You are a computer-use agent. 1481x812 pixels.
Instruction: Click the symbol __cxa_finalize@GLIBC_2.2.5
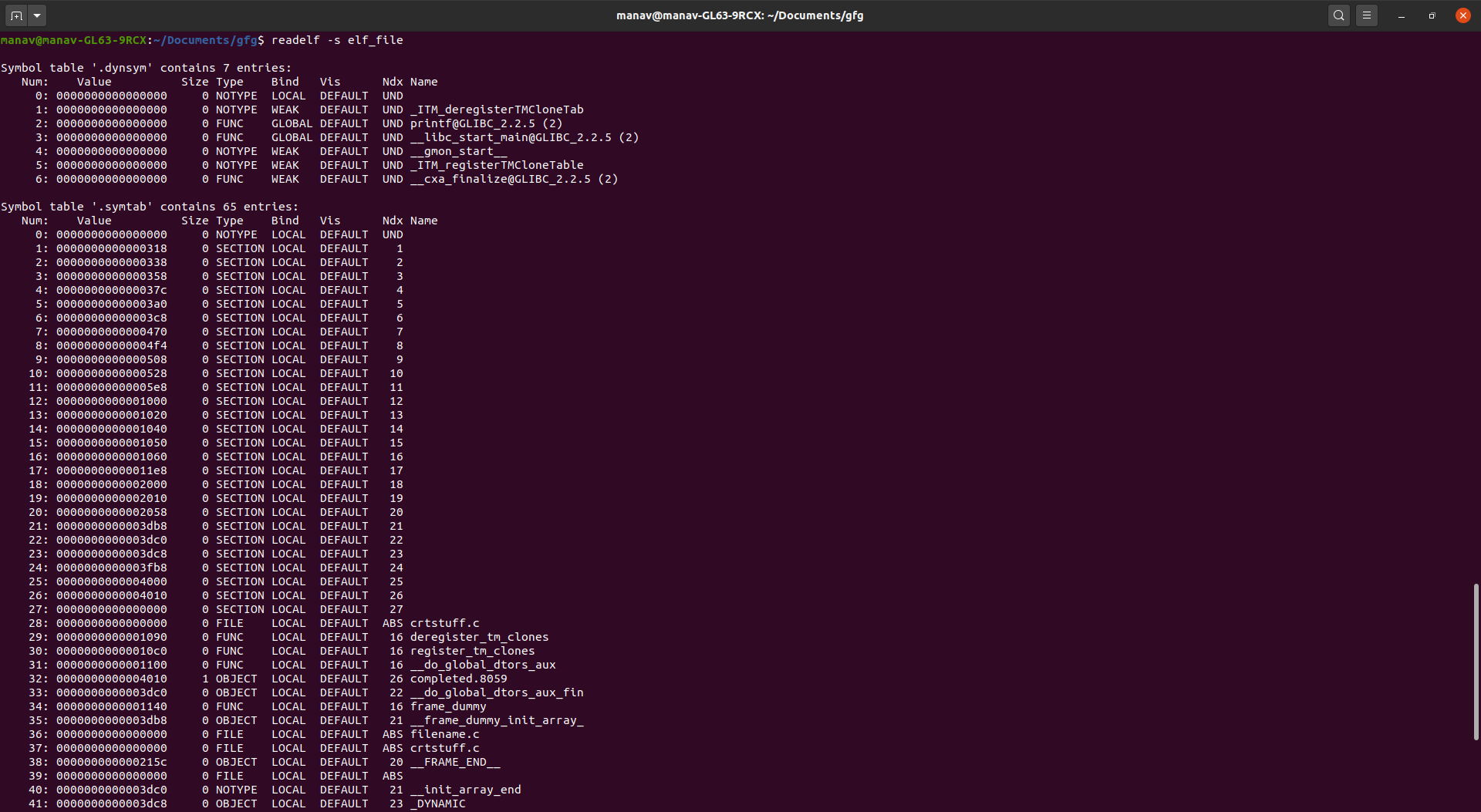point(501,179)
